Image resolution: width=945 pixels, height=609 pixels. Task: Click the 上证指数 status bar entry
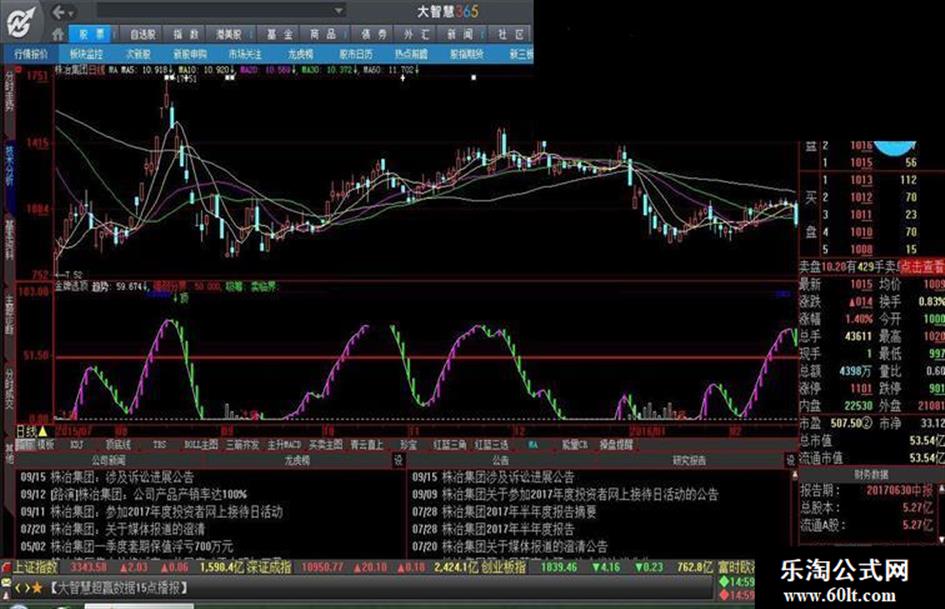(x=36, y=567)
